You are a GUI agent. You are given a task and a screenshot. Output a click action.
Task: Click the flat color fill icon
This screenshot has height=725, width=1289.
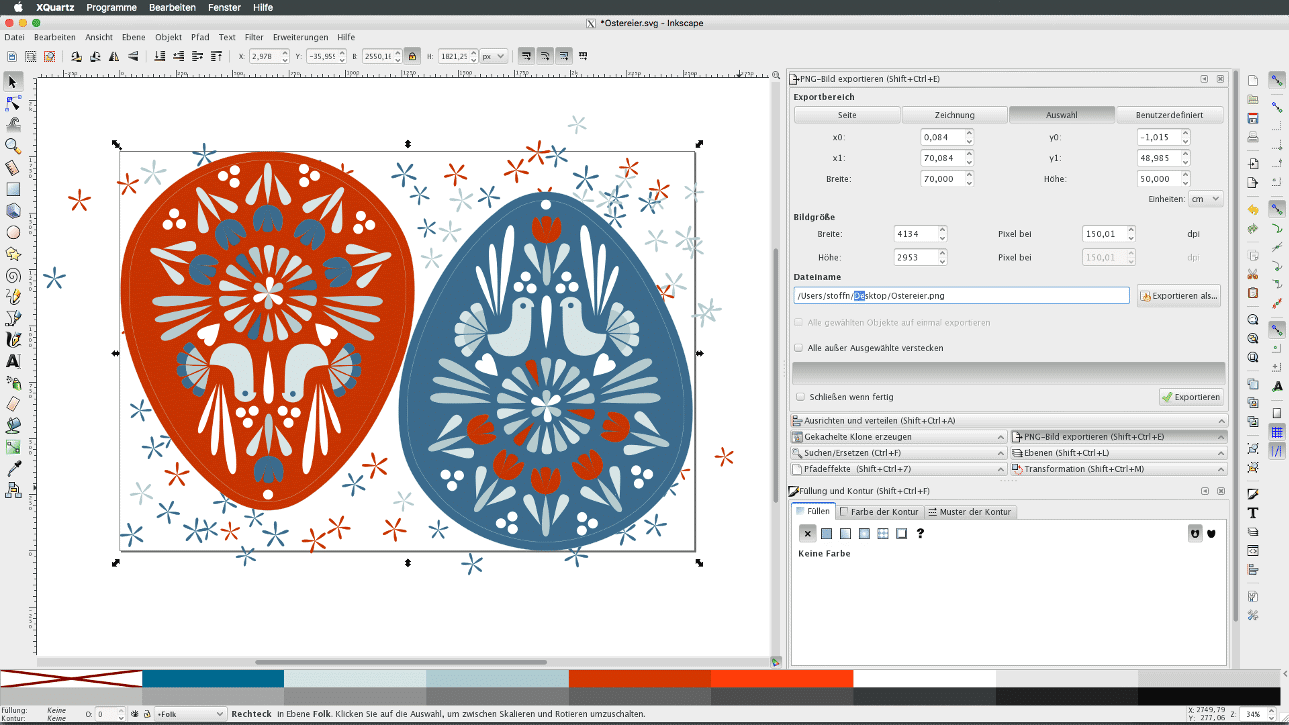826,534
